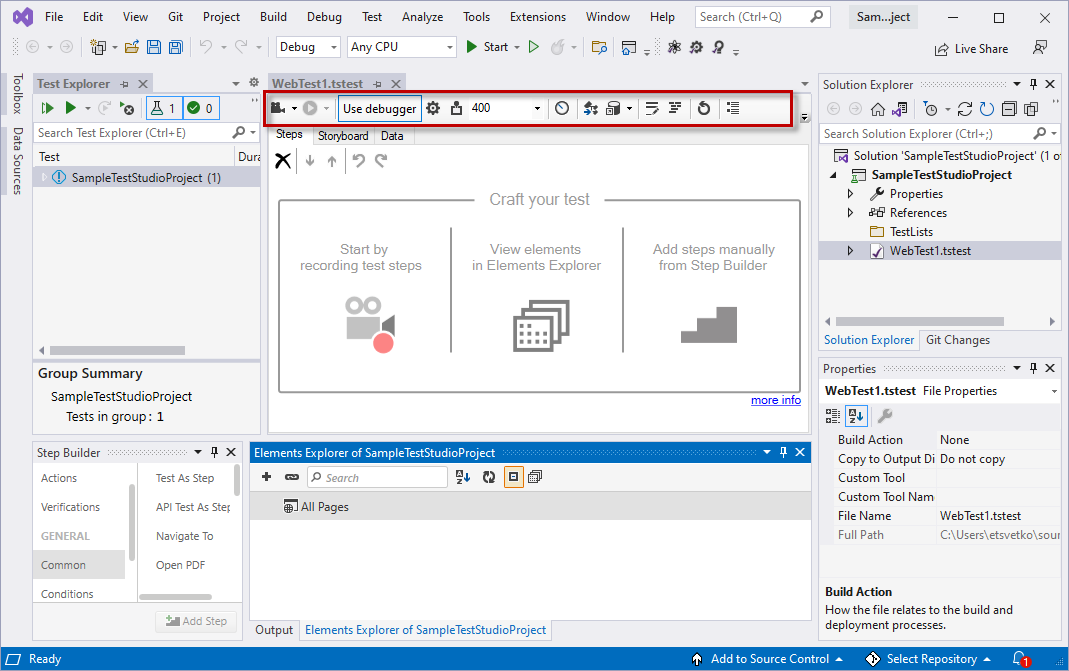1069x671 pixels.
Task: Open File Properties object dropdown arrow
Action: pos(1054,391)
